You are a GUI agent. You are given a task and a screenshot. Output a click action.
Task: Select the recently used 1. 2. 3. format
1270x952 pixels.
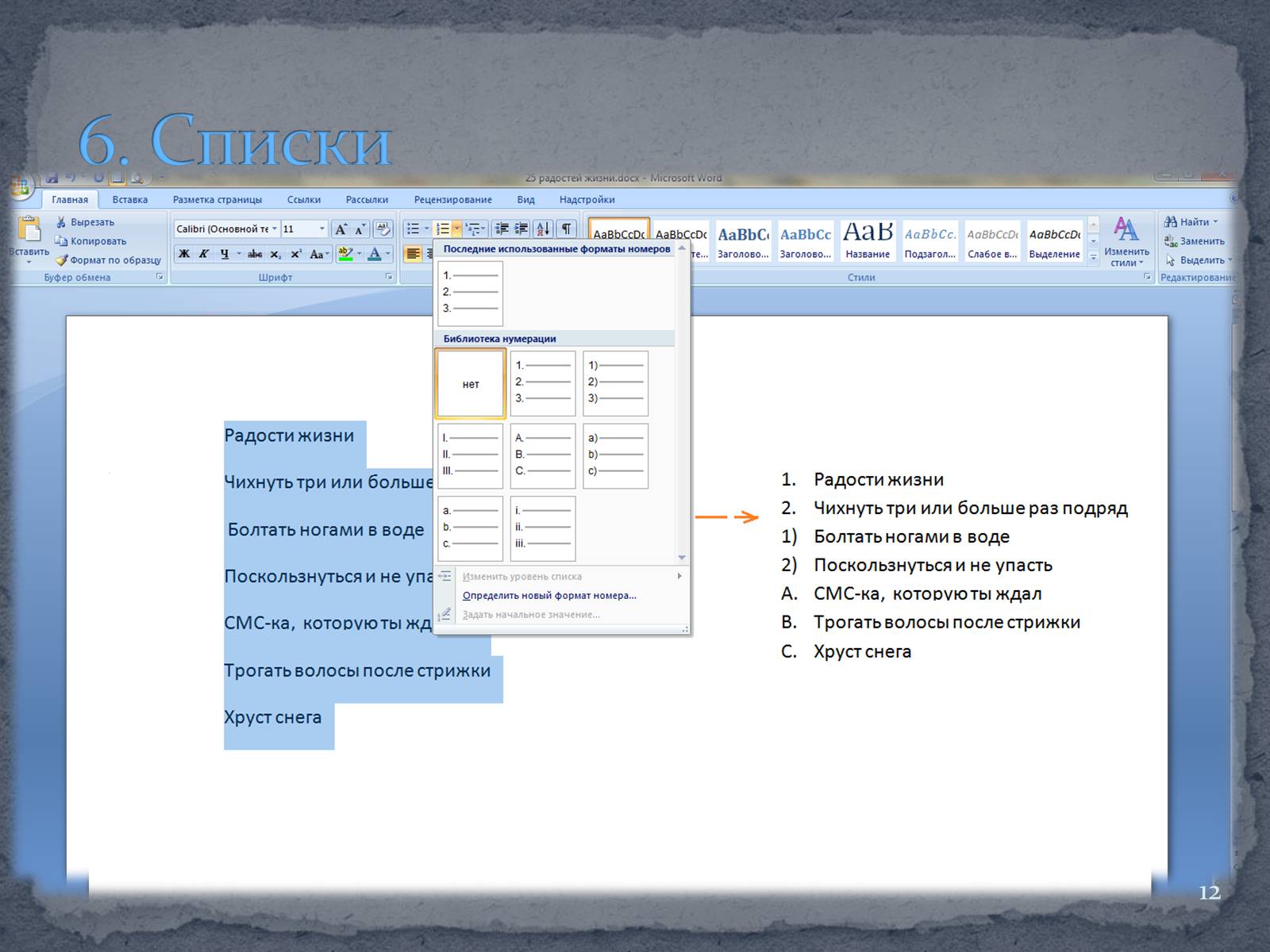click(471, 294)
